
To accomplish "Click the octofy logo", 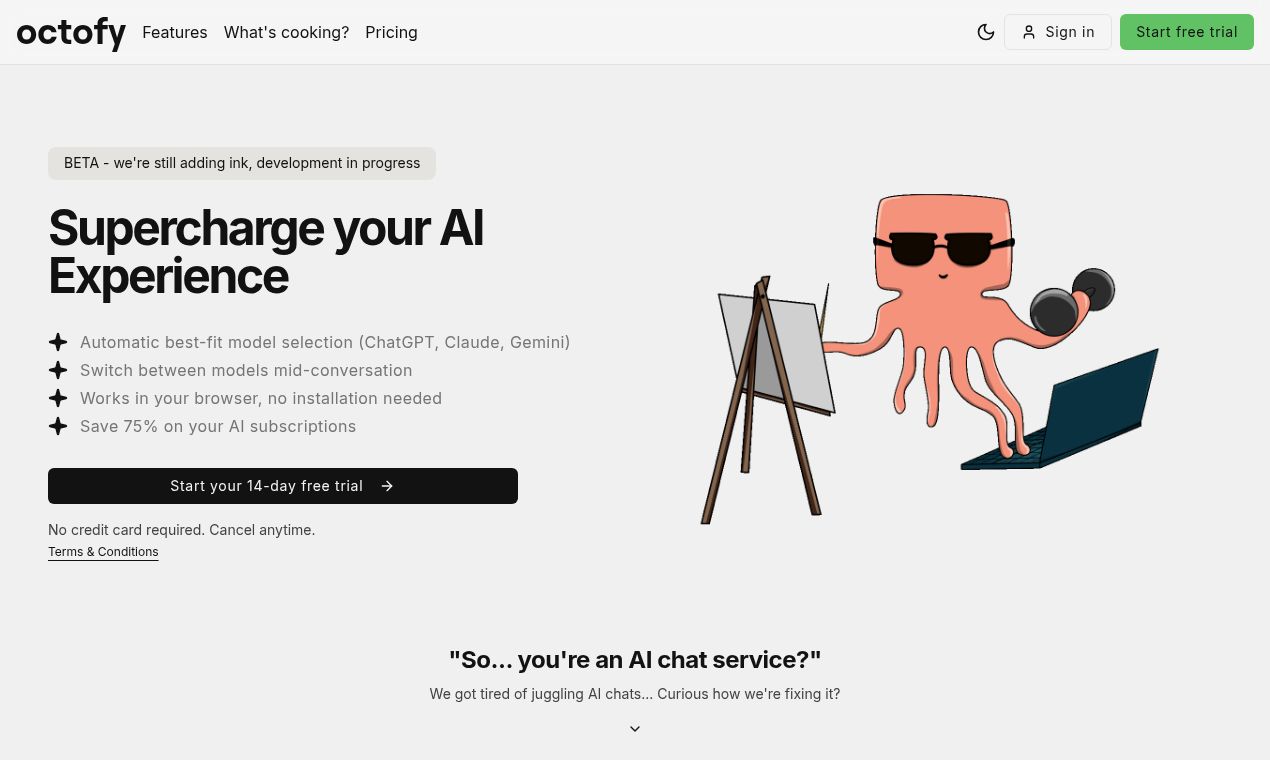I will click(x=71, y=32).
